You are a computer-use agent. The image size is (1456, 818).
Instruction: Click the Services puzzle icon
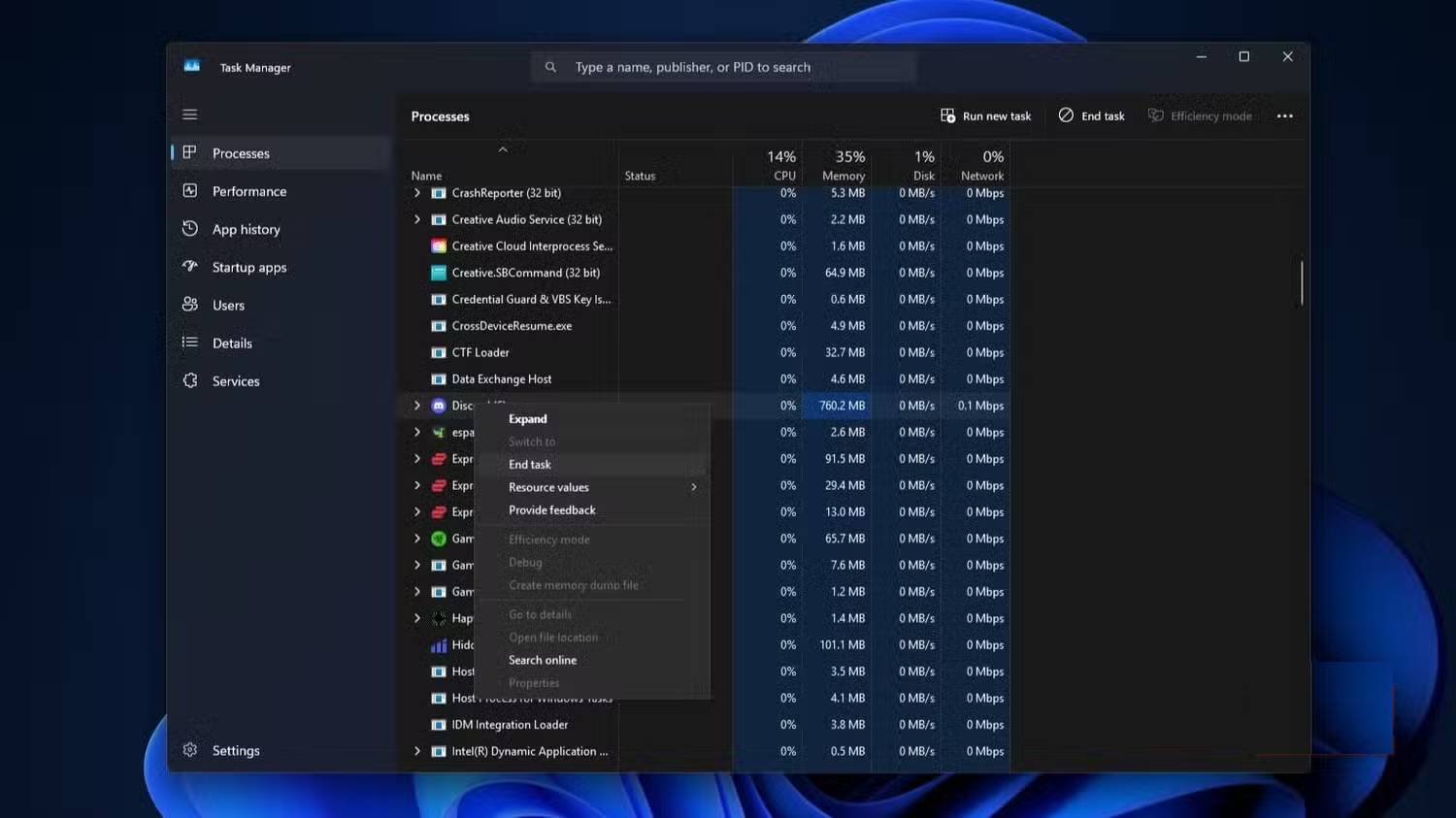(190, 380)
